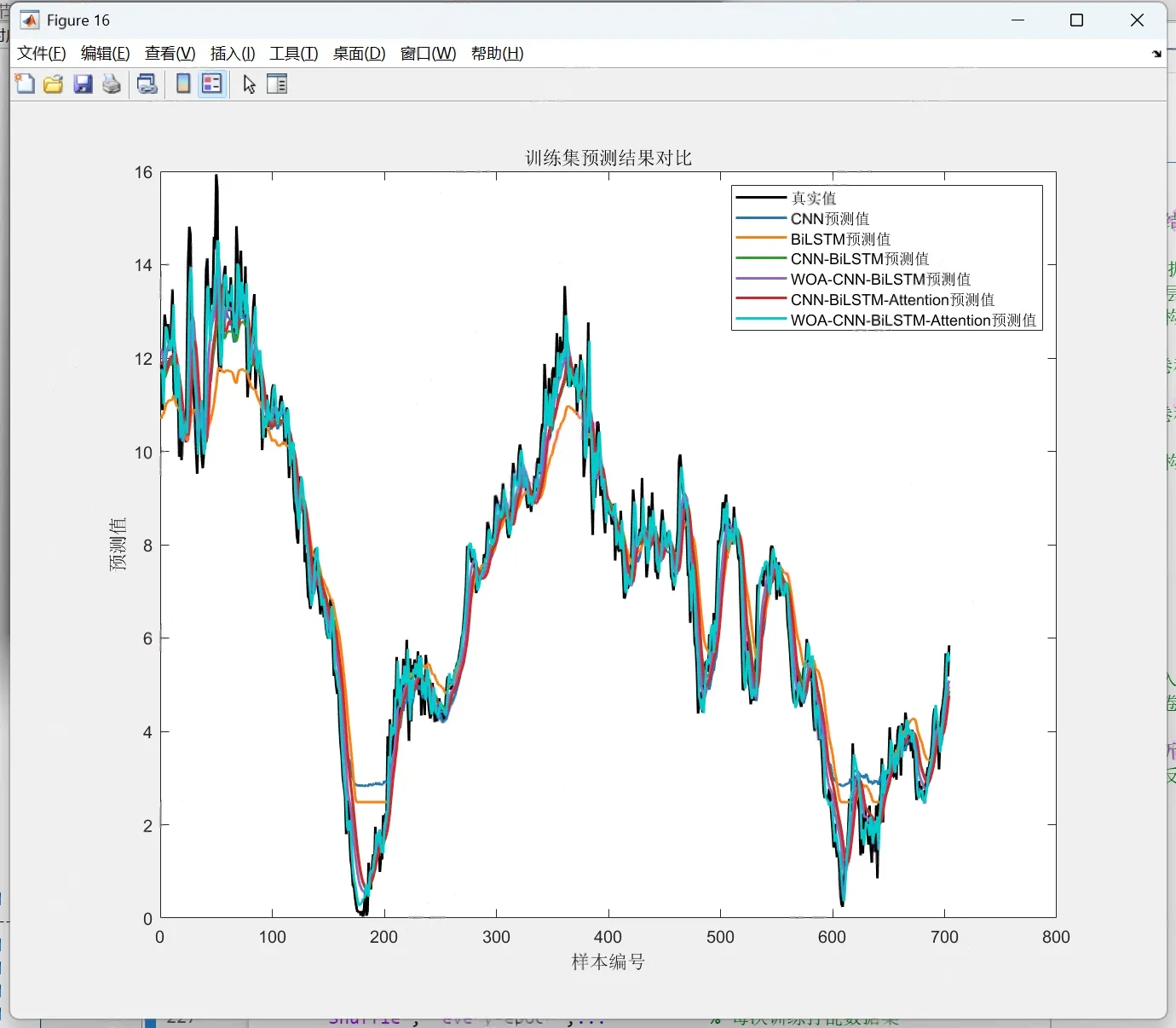This screenshot has width=1176, height=1028.
Task: Click the Link Plot toolbar icon
Action: click(x=147, y=84)
